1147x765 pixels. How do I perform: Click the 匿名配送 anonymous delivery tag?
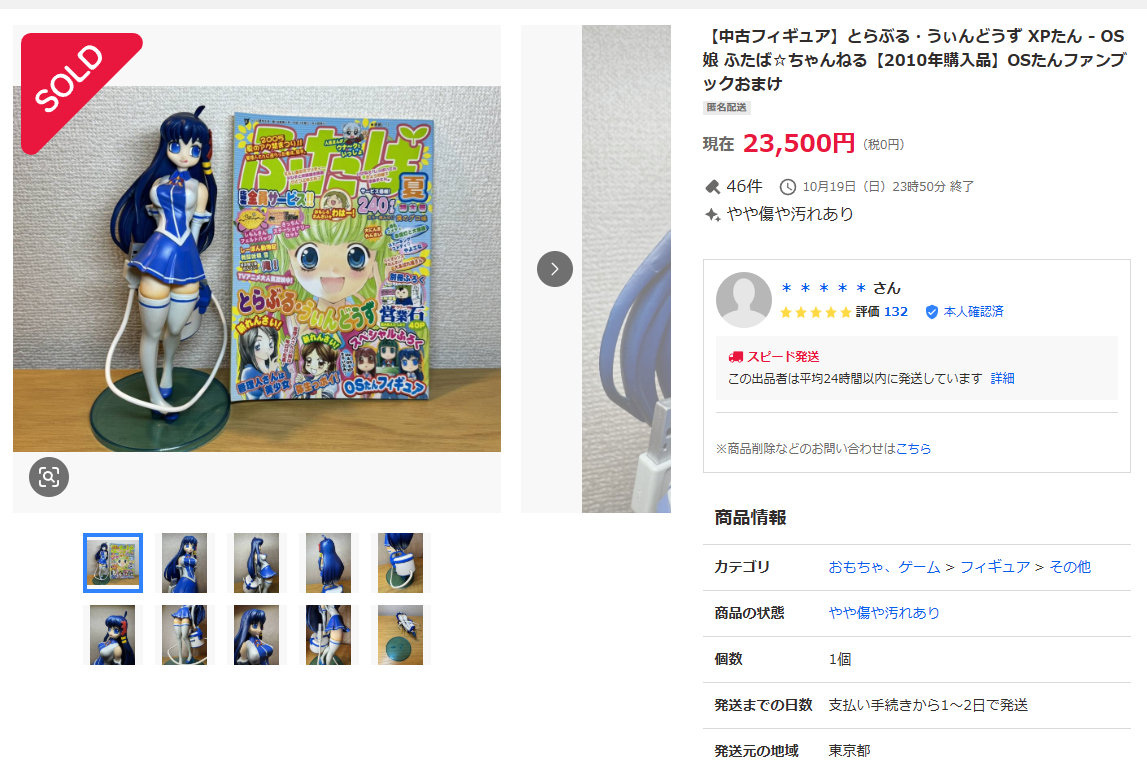[726, 108]
